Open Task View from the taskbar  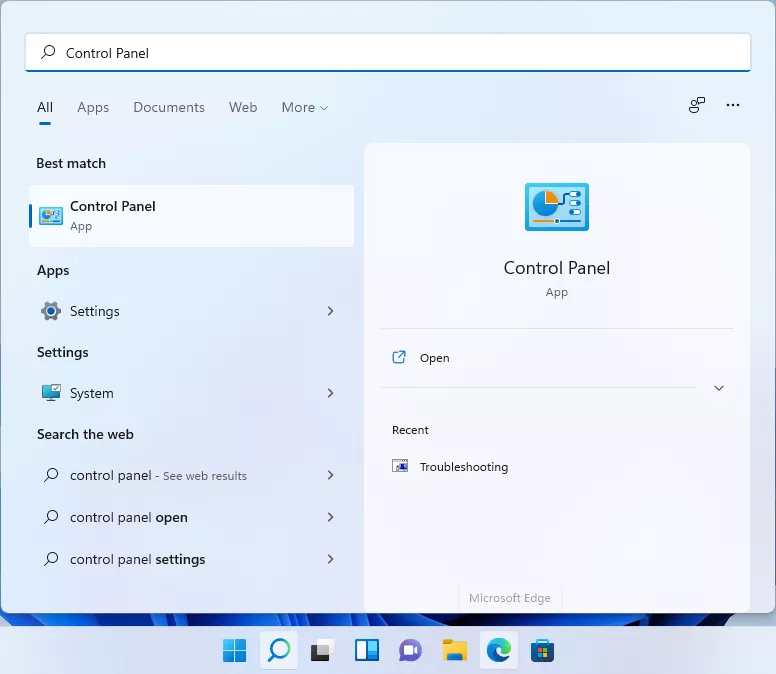point(321,651)
